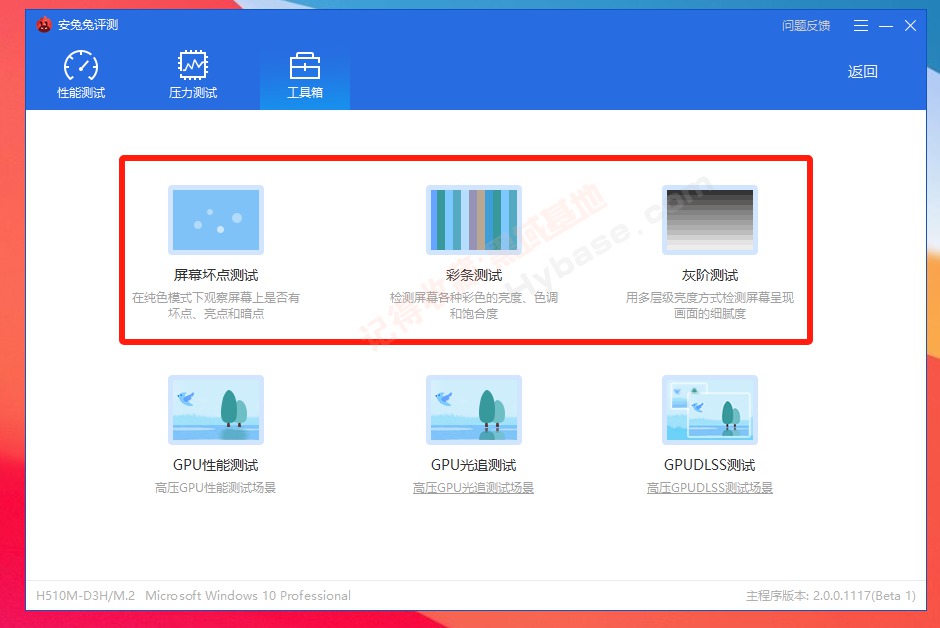Click the 返回 back button
940x628 pixels.
pos(862,72)
